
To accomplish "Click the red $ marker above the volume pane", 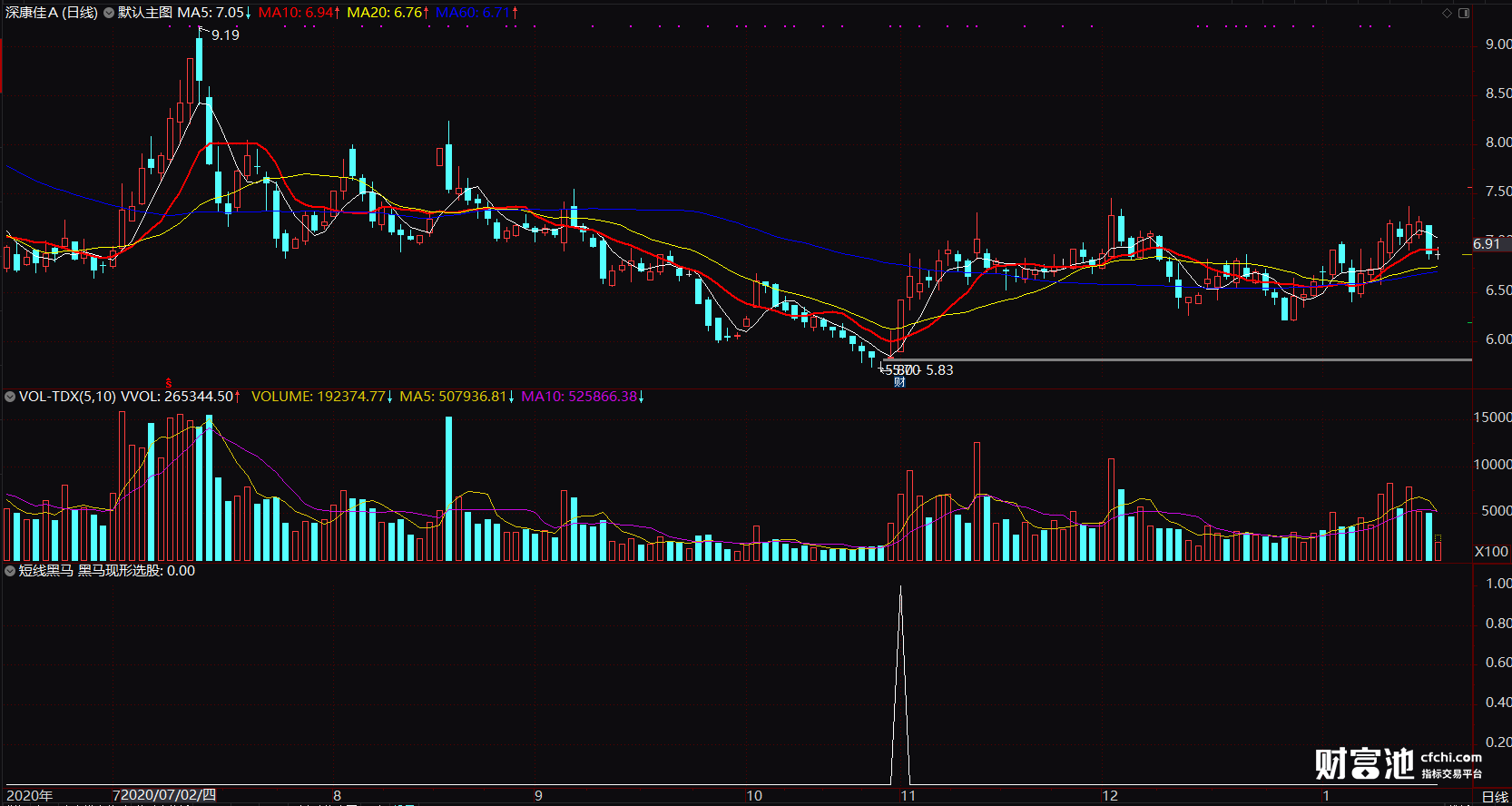I will click(x=168, y=384).
